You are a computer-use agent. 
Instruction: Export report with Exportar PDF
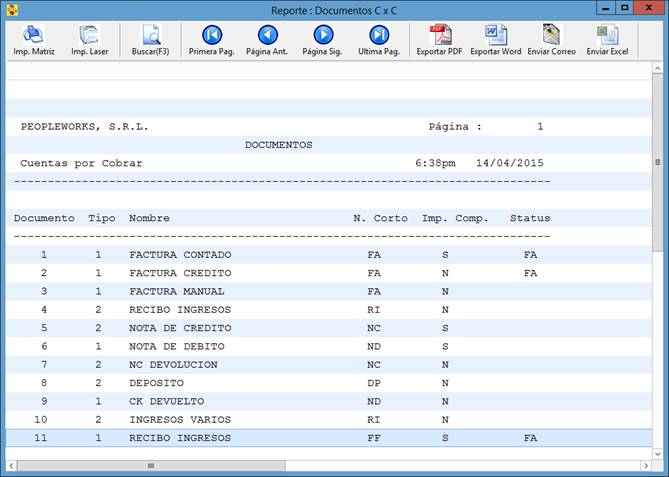tap(439, 40)
